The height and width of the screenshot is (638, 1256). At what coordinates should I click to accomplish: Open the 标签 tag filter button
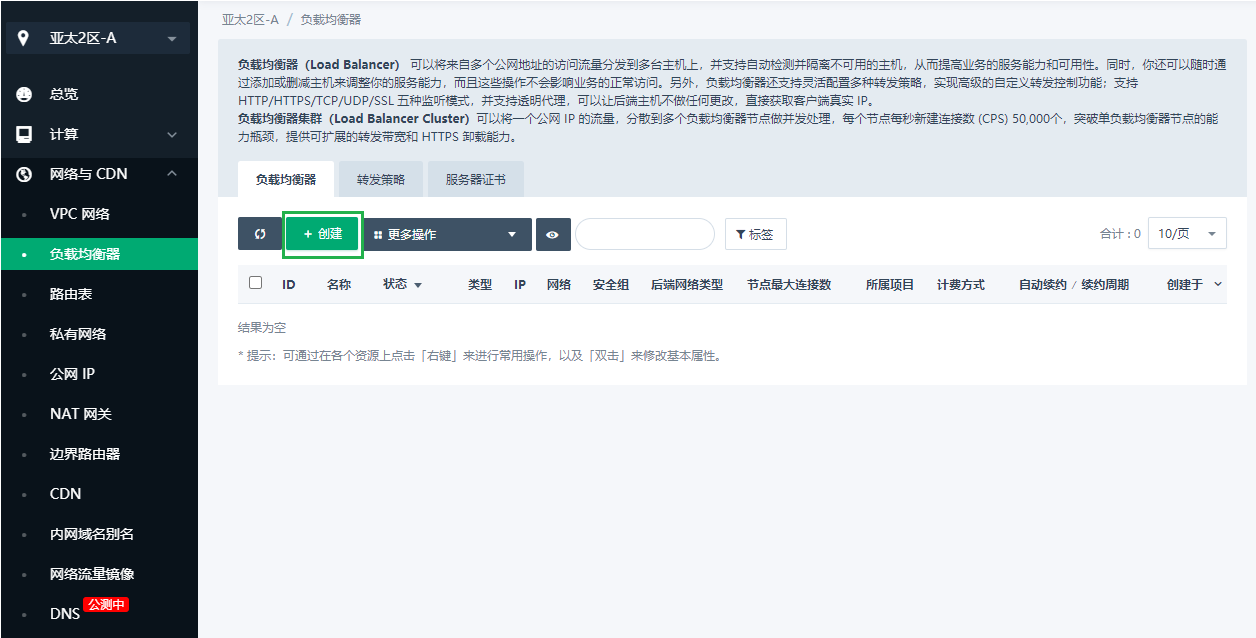pyautogui.click(x=755, y=234)
